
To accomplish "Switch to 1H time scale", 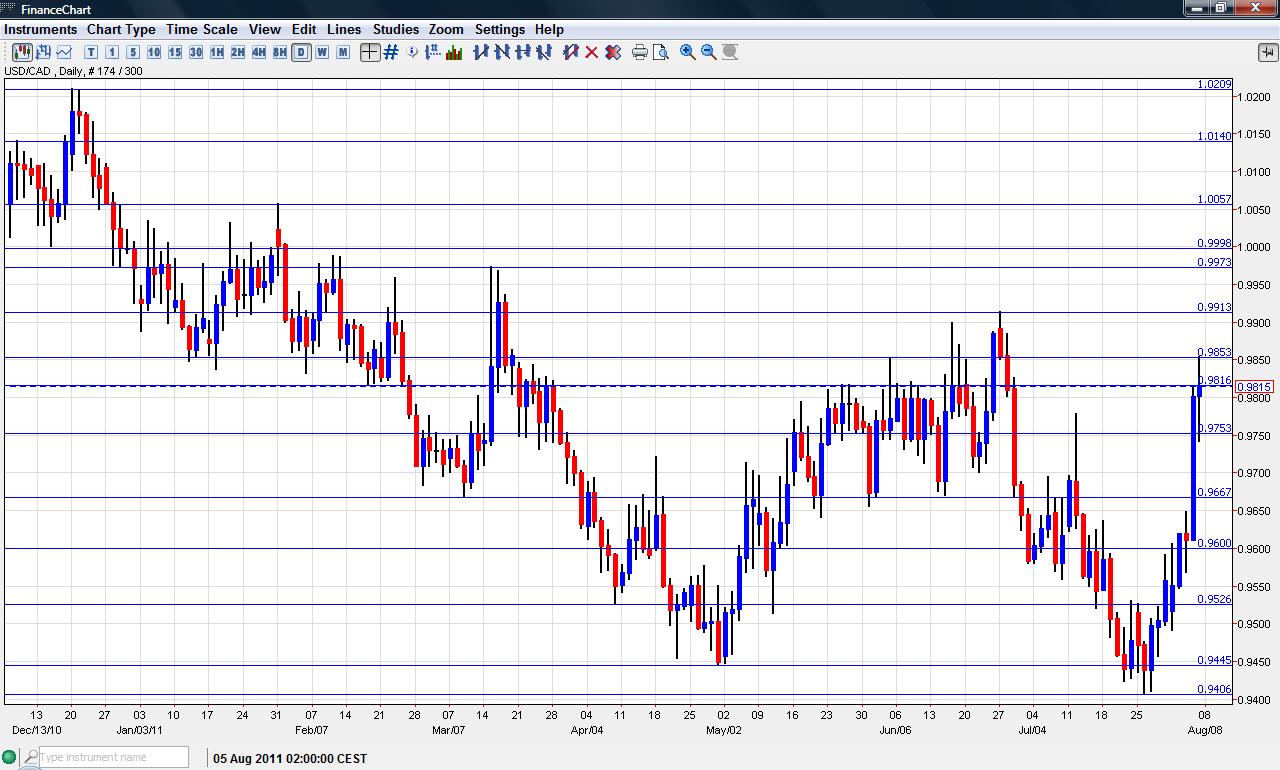I will click(217, 52).
